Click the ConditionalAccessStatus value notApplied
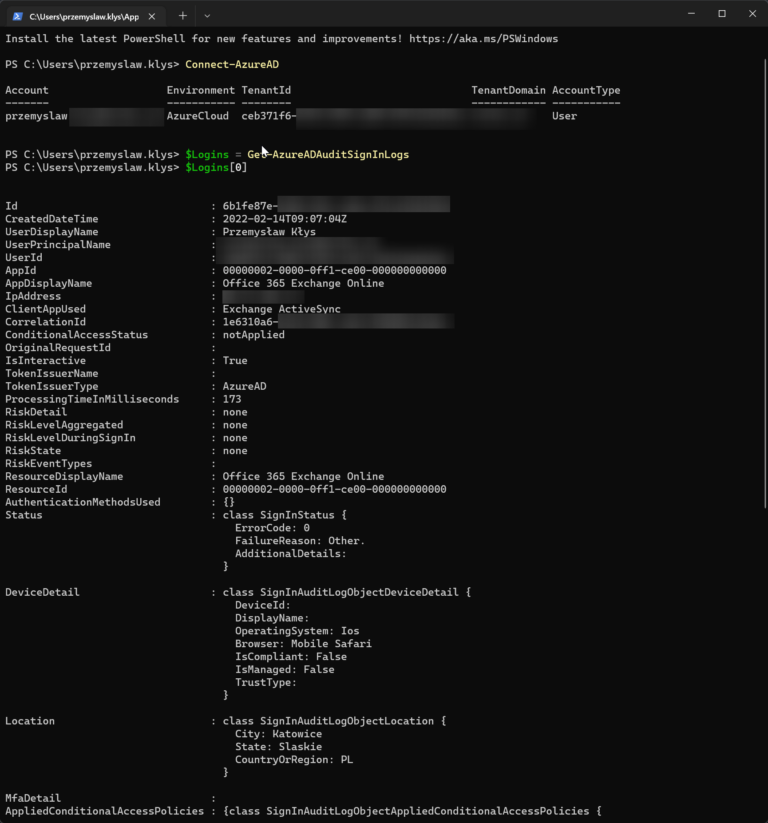Image resolution: width=768 pixels, height=823 pixels. [x=256, y=334]
